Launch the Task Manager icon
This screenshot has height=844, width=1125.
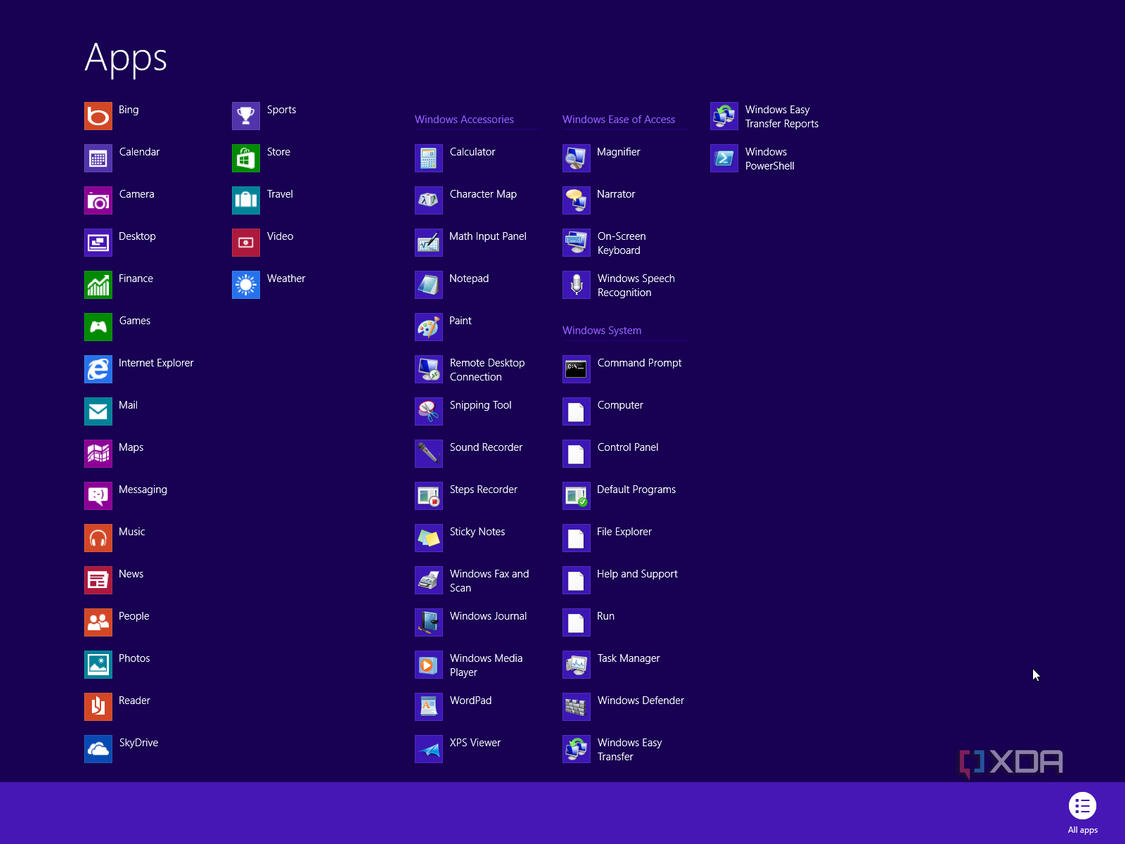[576, 665]
